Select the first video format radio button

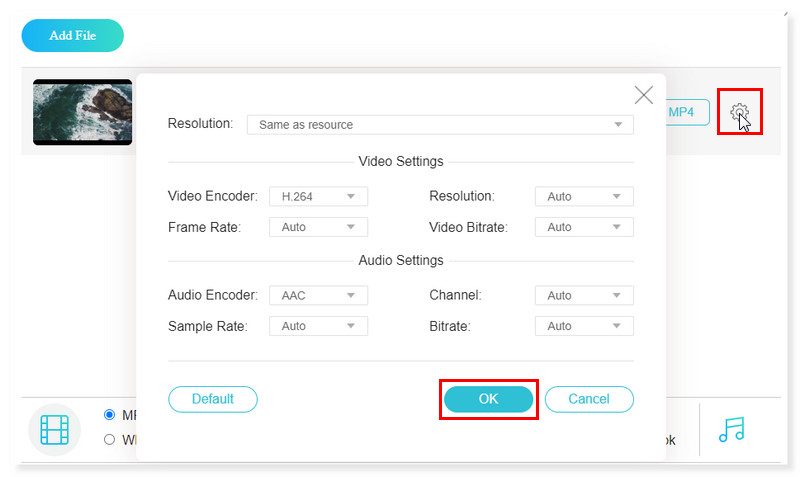pyautogui.click(x=110, y=415)
